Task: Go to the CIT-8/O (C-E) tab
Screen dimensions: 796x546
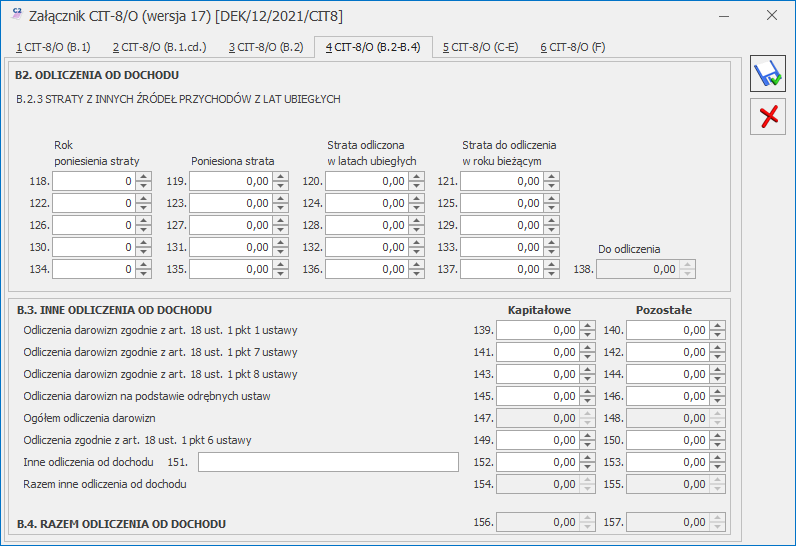Action: tap(480, 47)
